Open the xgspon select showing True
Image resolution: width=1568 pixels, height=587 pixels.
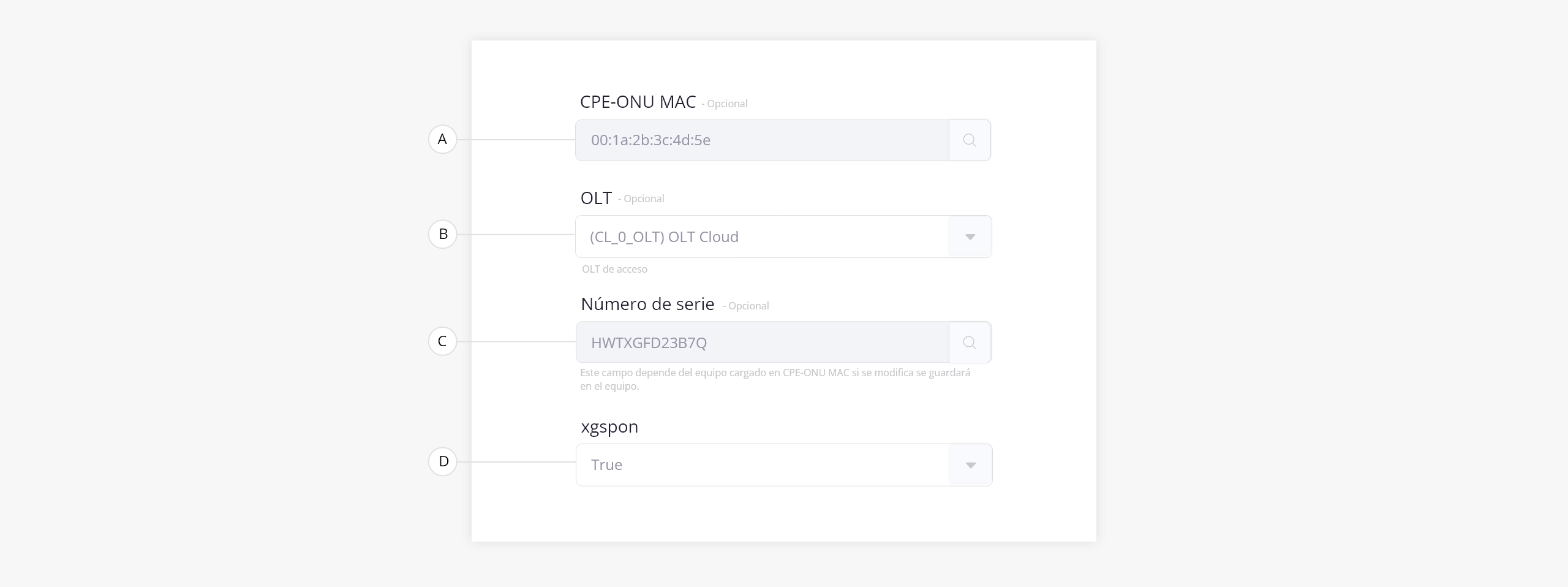pos(784,465)
